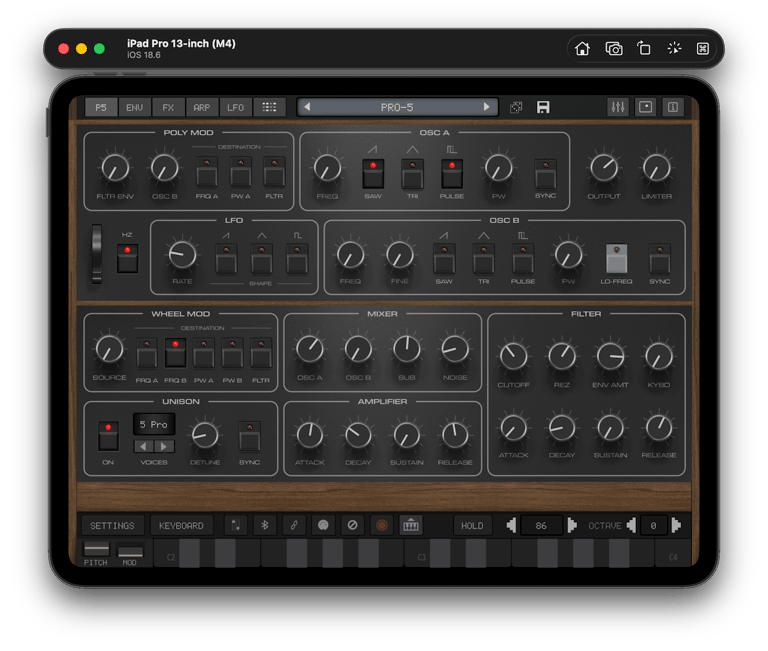This screenshot has height=651, width=768.
Task: Click the KEYBOARD button
Action: click(x=181, y=526)
